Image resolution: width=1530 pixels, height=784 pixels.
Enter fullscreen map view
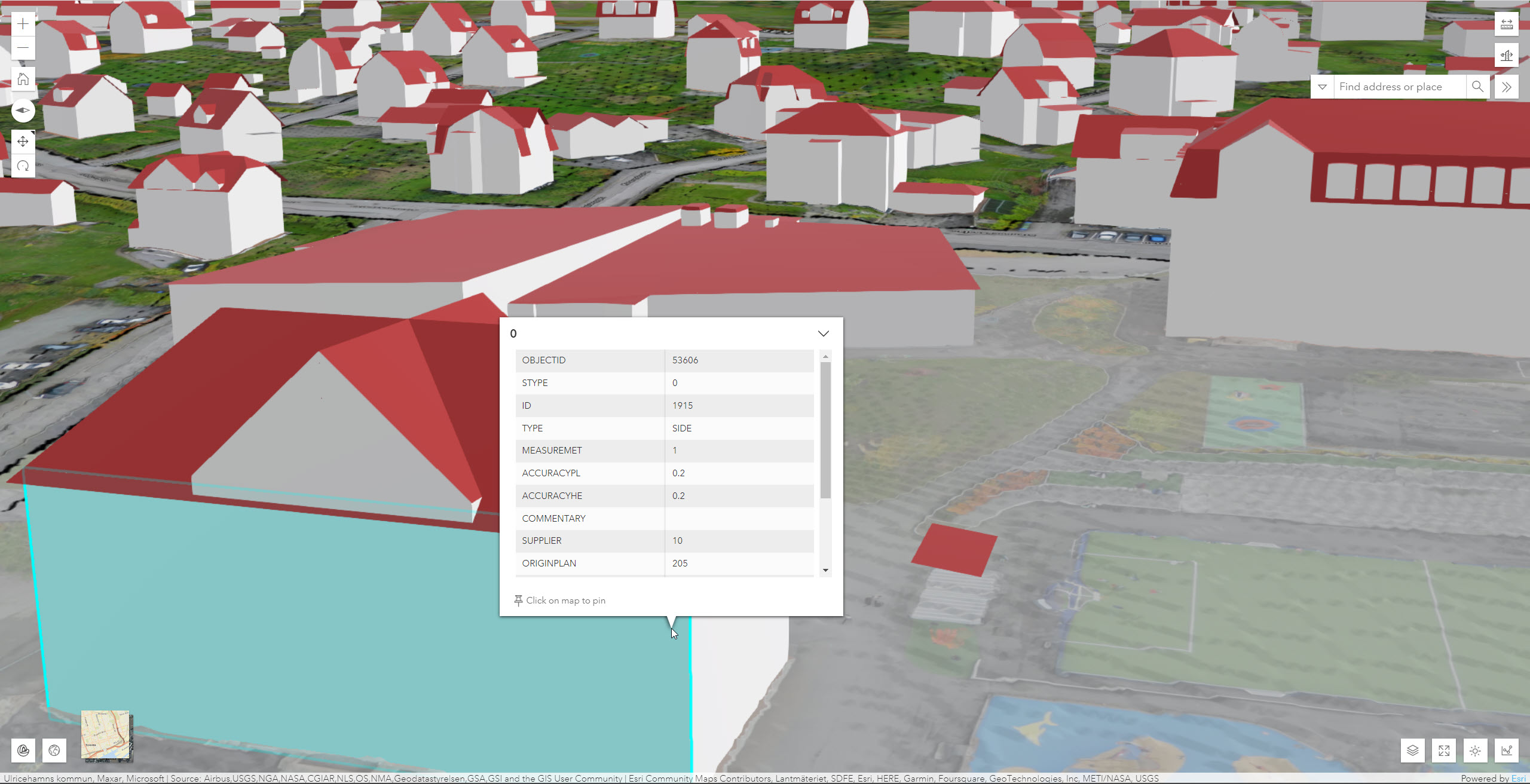1444,751
